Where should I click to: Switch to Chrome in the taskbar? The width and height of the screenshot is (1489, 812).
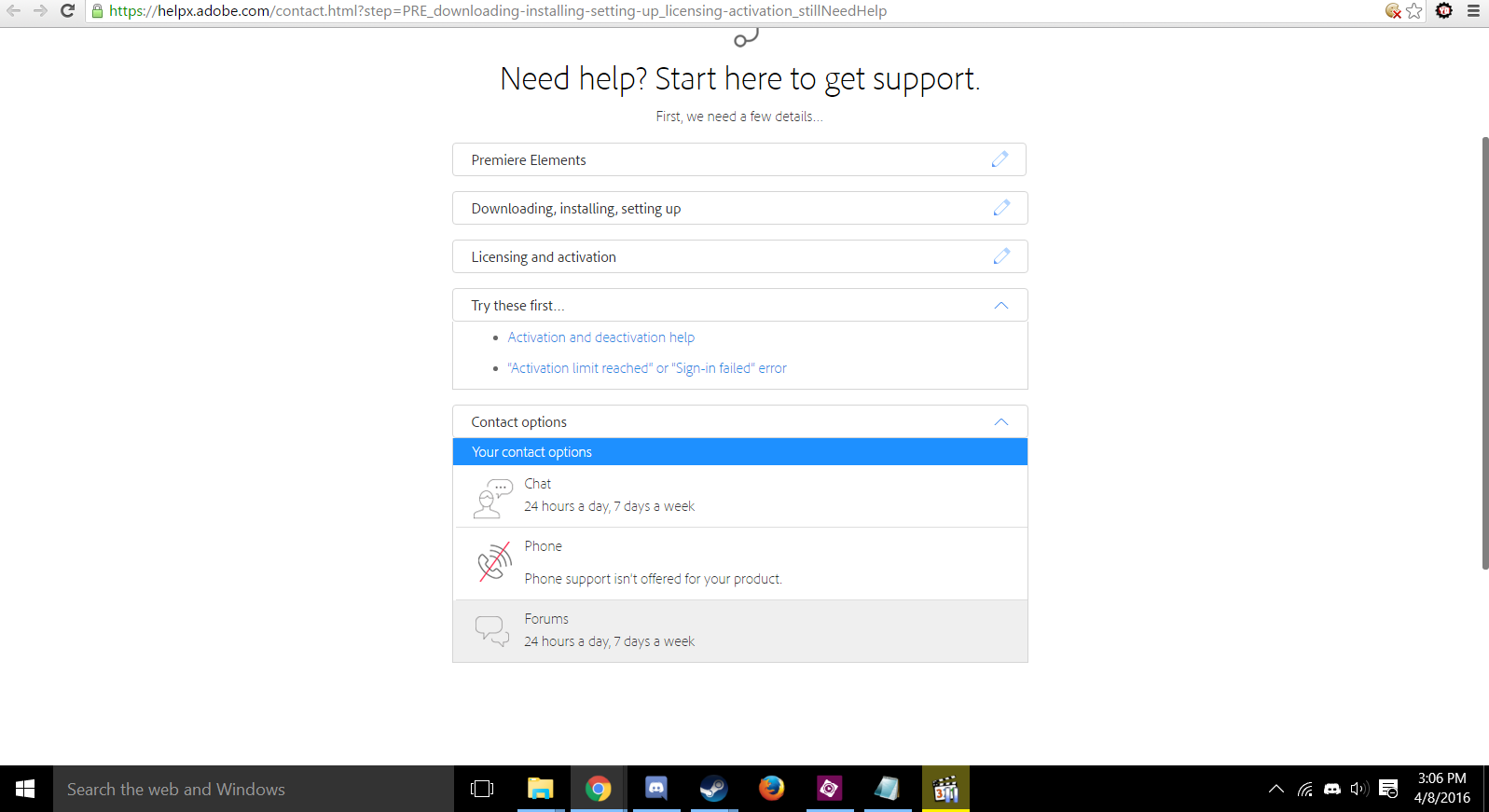599,789
